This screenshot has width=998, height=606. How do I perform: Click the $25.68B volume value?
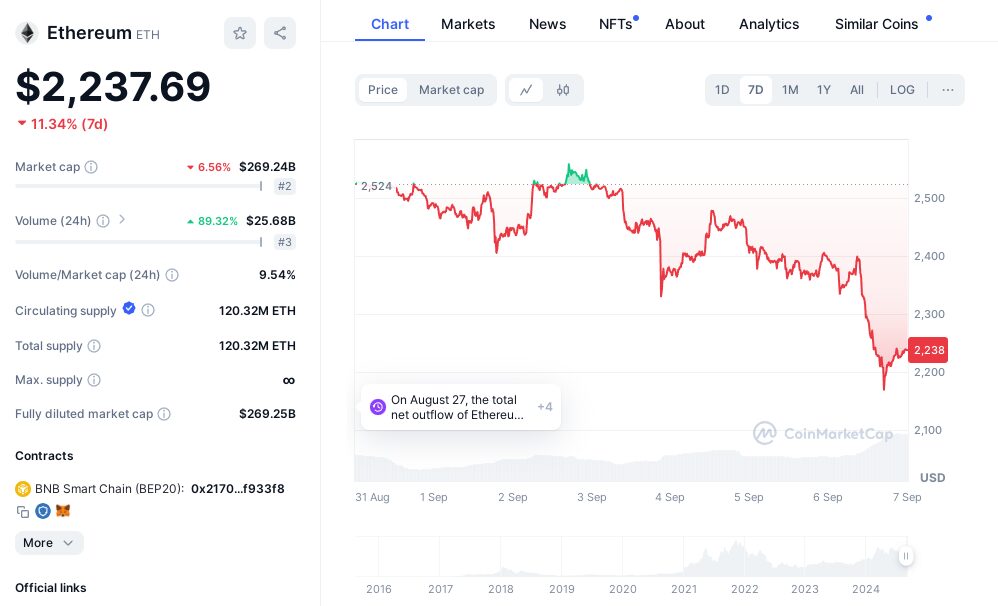pos(271,221)
